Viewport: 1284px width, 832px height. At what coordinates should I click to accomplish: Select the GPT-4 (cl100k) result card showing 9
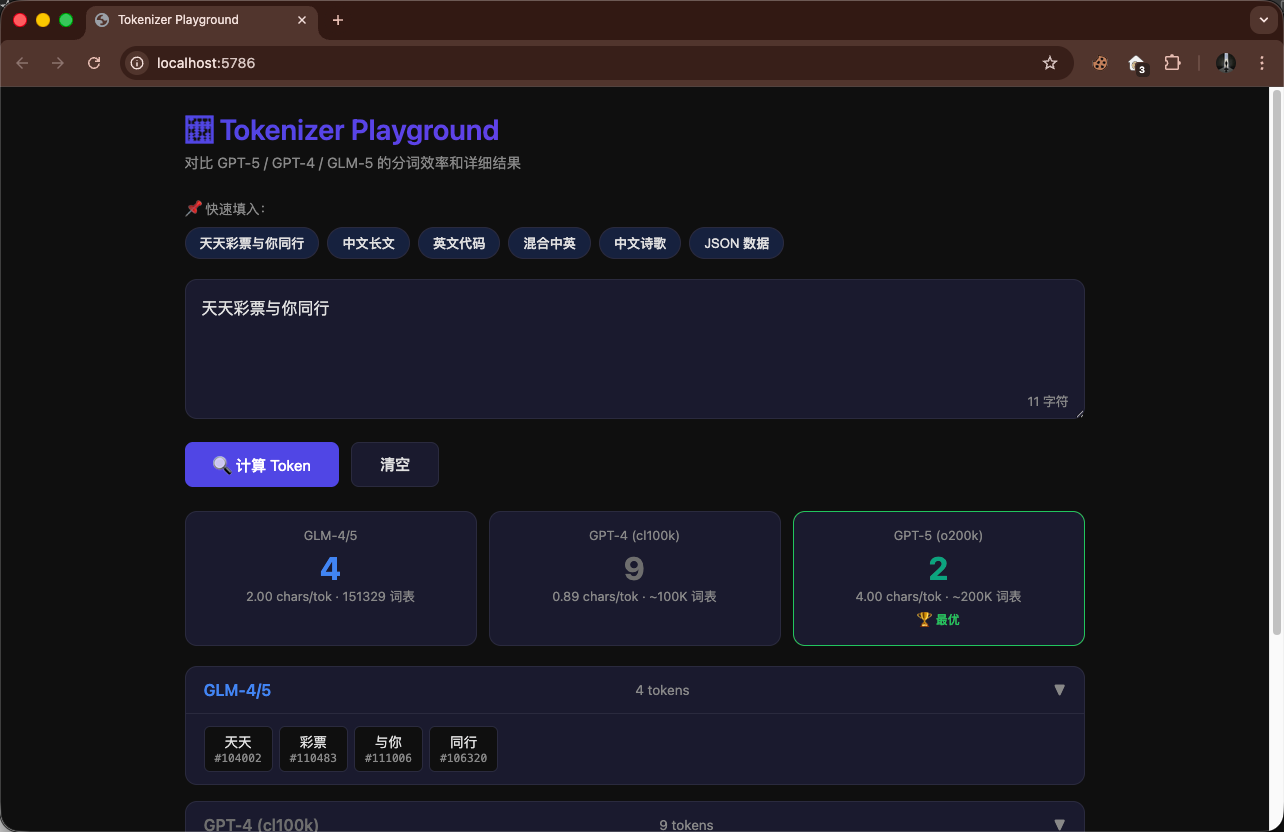pos(635,578)
